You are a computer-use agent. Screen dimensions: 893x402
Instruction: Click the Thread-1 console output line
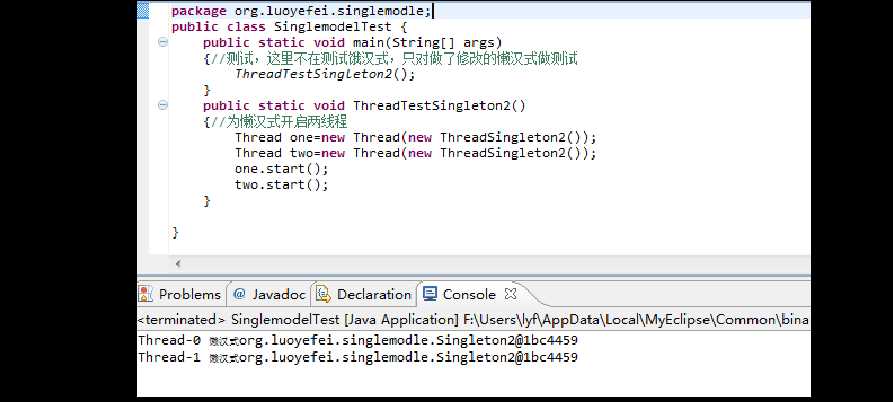(358, 357)
